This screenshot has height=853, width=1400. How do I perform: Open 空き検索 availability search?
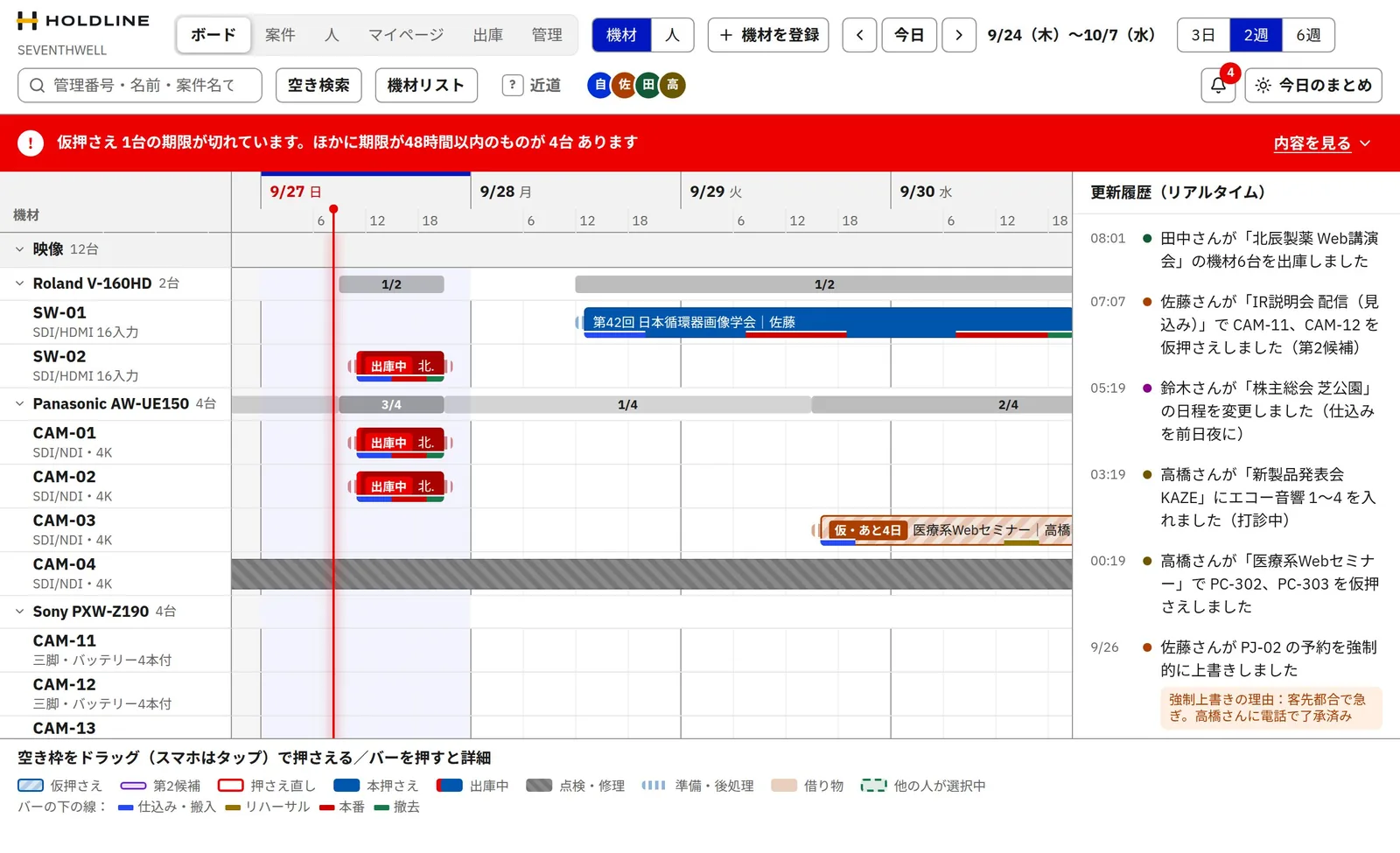click(x=318, y=86)
